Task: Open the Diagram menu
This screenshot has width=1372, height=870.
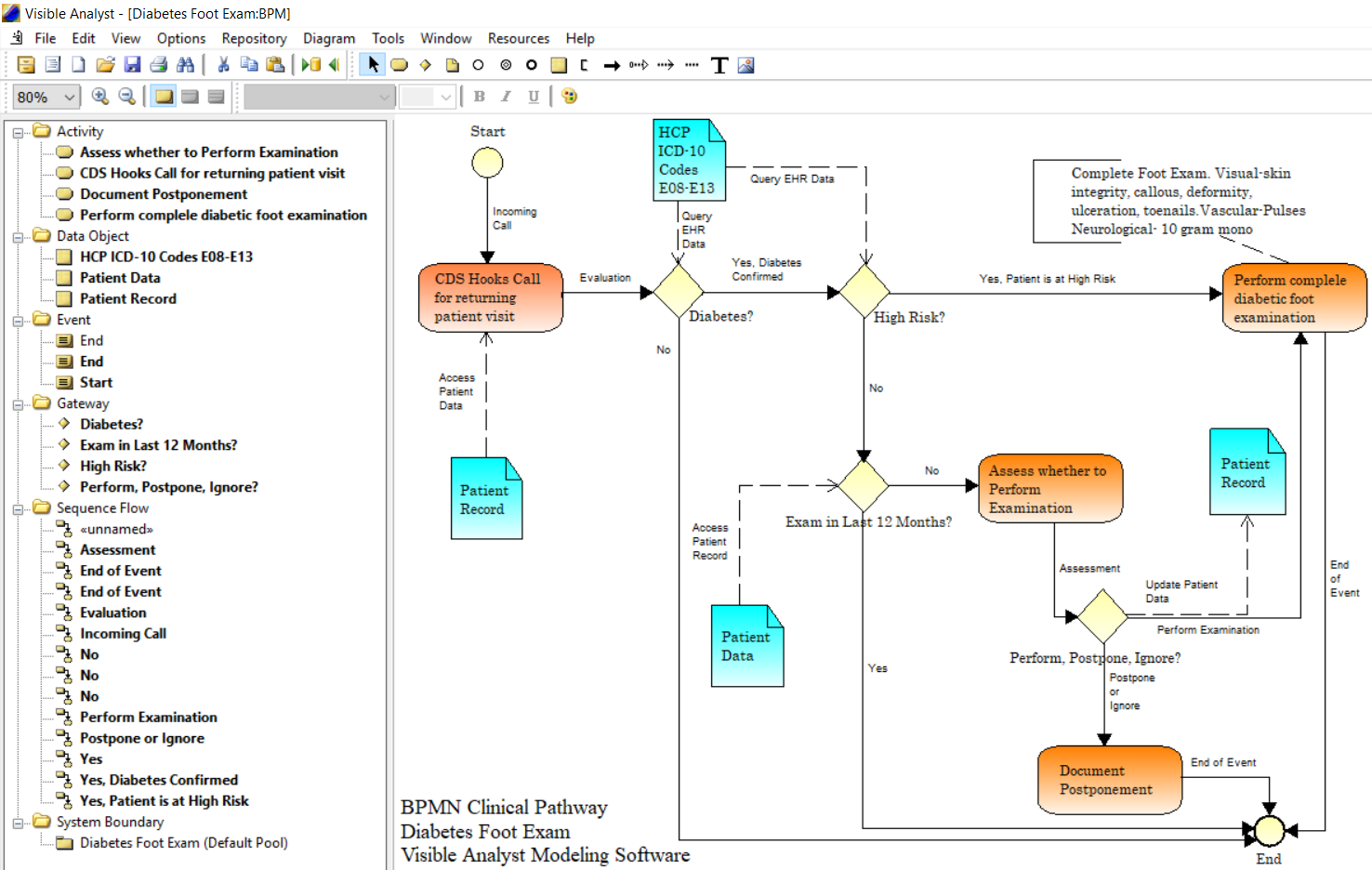Action: pos(328,38)
